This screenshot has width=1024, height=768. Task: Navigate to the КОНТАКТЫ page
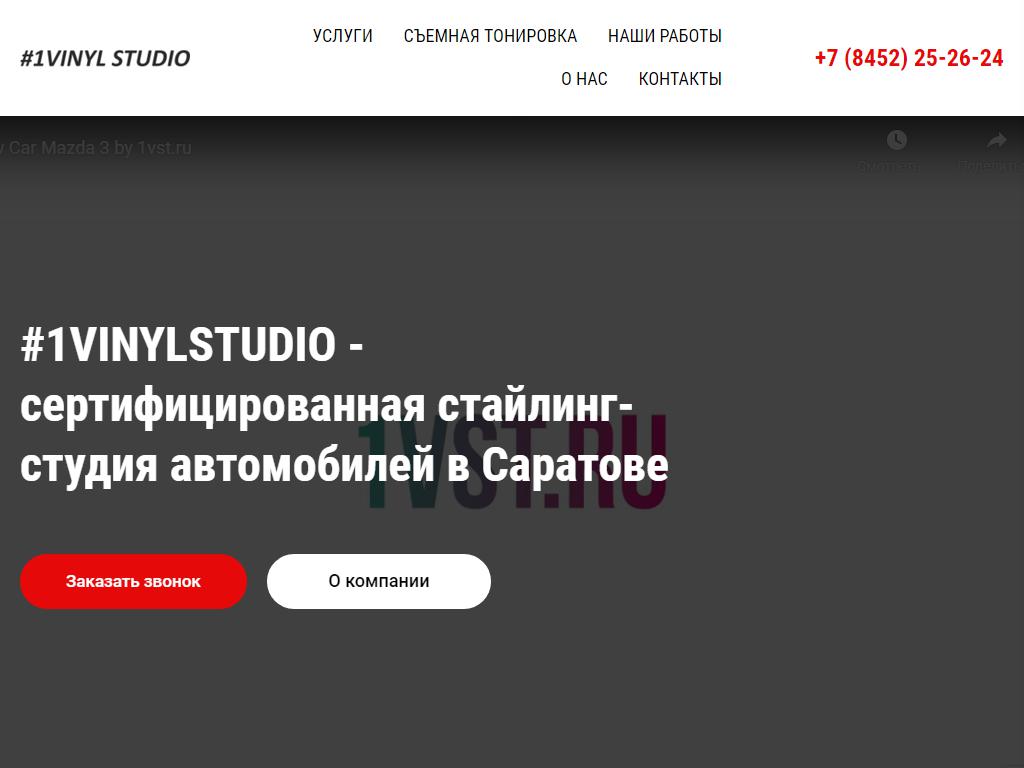(680, 79)
